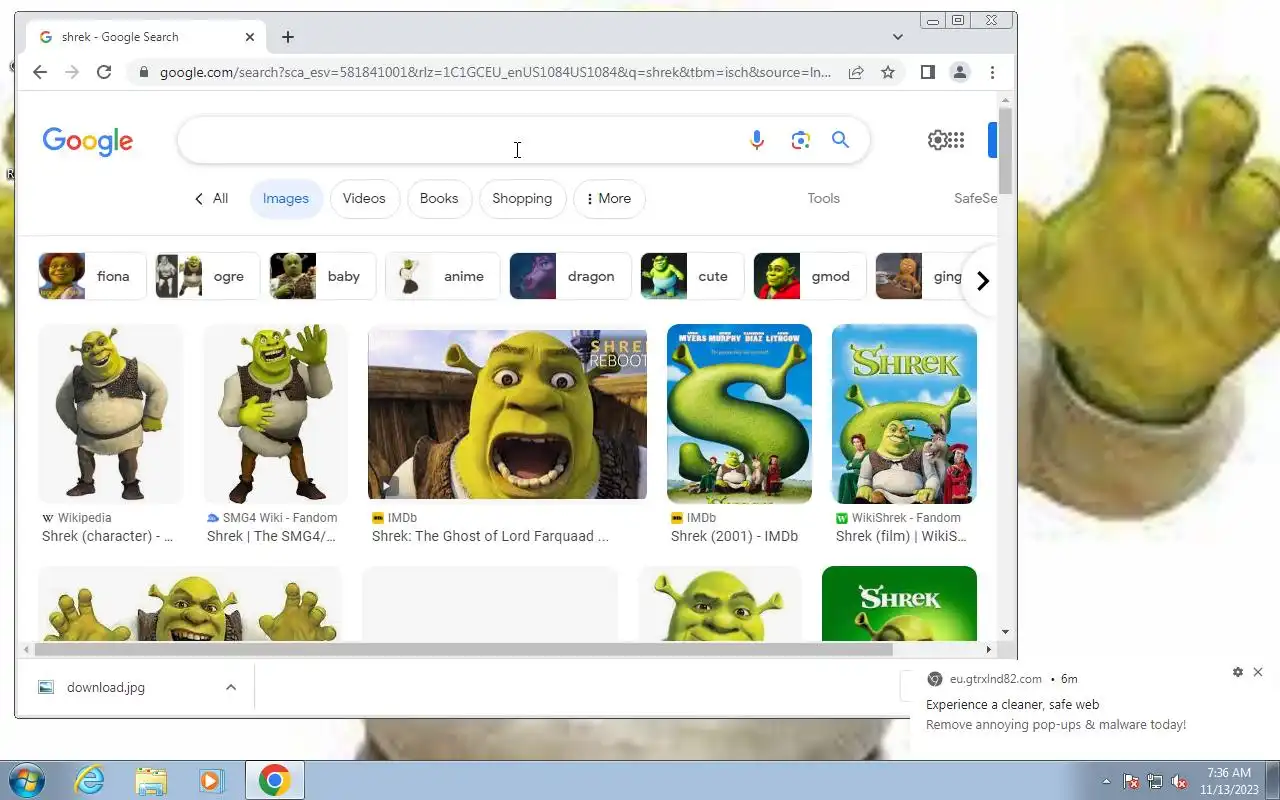1280x800 pixels.
Task: Expand download.jpg options chevron
Action: click(x=231, y=687)
